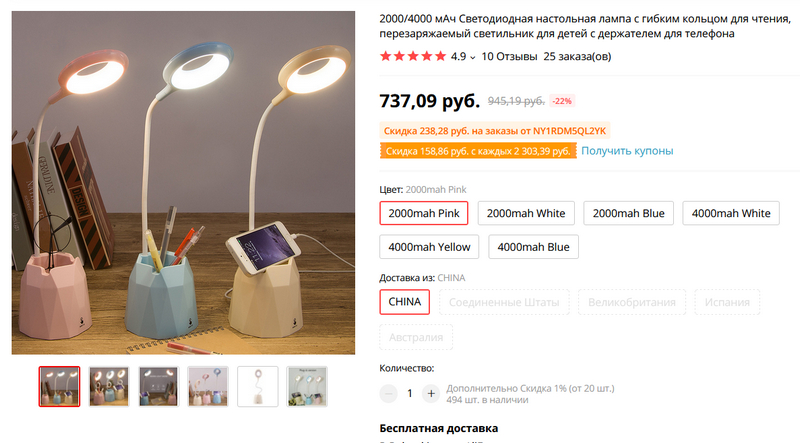
Task: Decrease quantity with the minus button
Action: coord(388,393)
